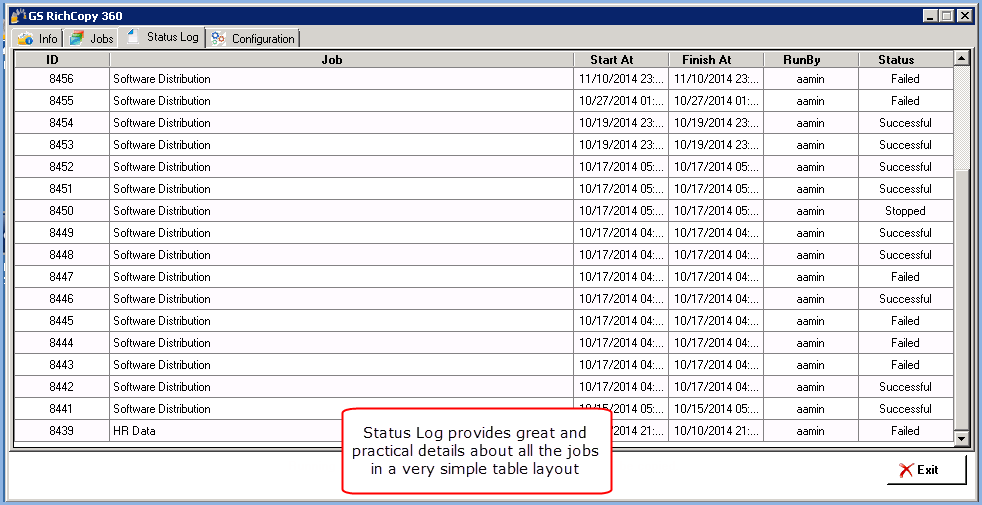982x505 pixels.
Task: Select job ID 8445
Action: coord(61,321)
